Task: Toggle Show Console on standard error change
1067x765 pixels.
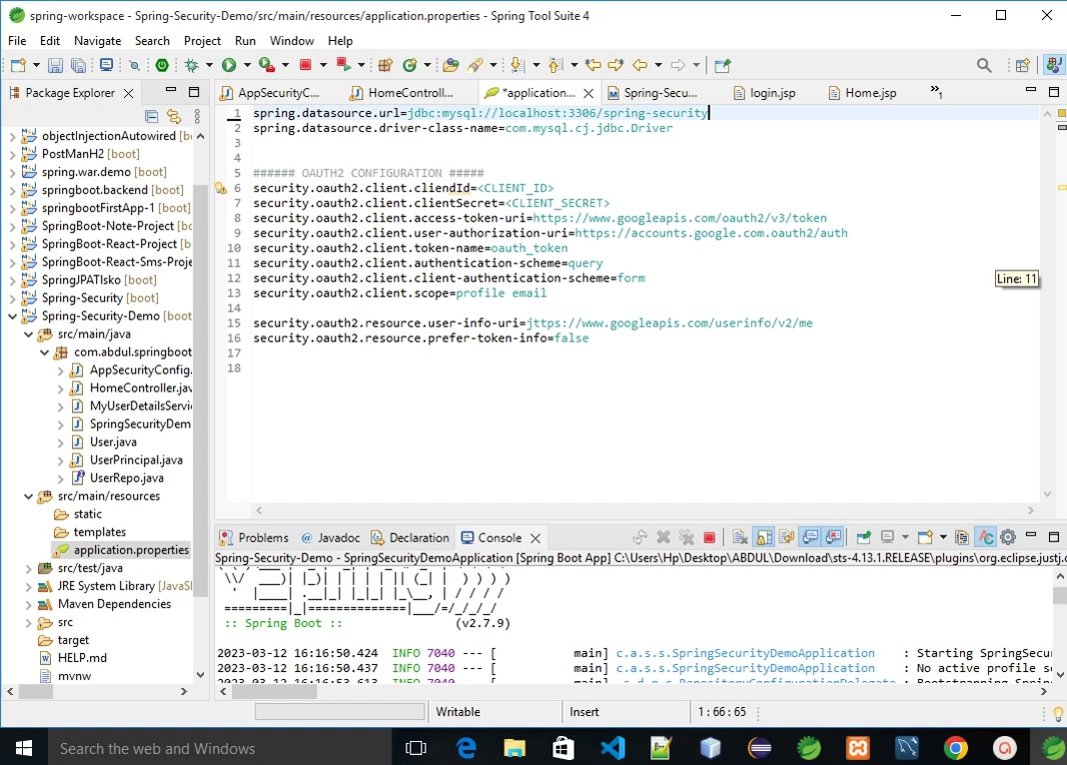Action: click(833, 538)
